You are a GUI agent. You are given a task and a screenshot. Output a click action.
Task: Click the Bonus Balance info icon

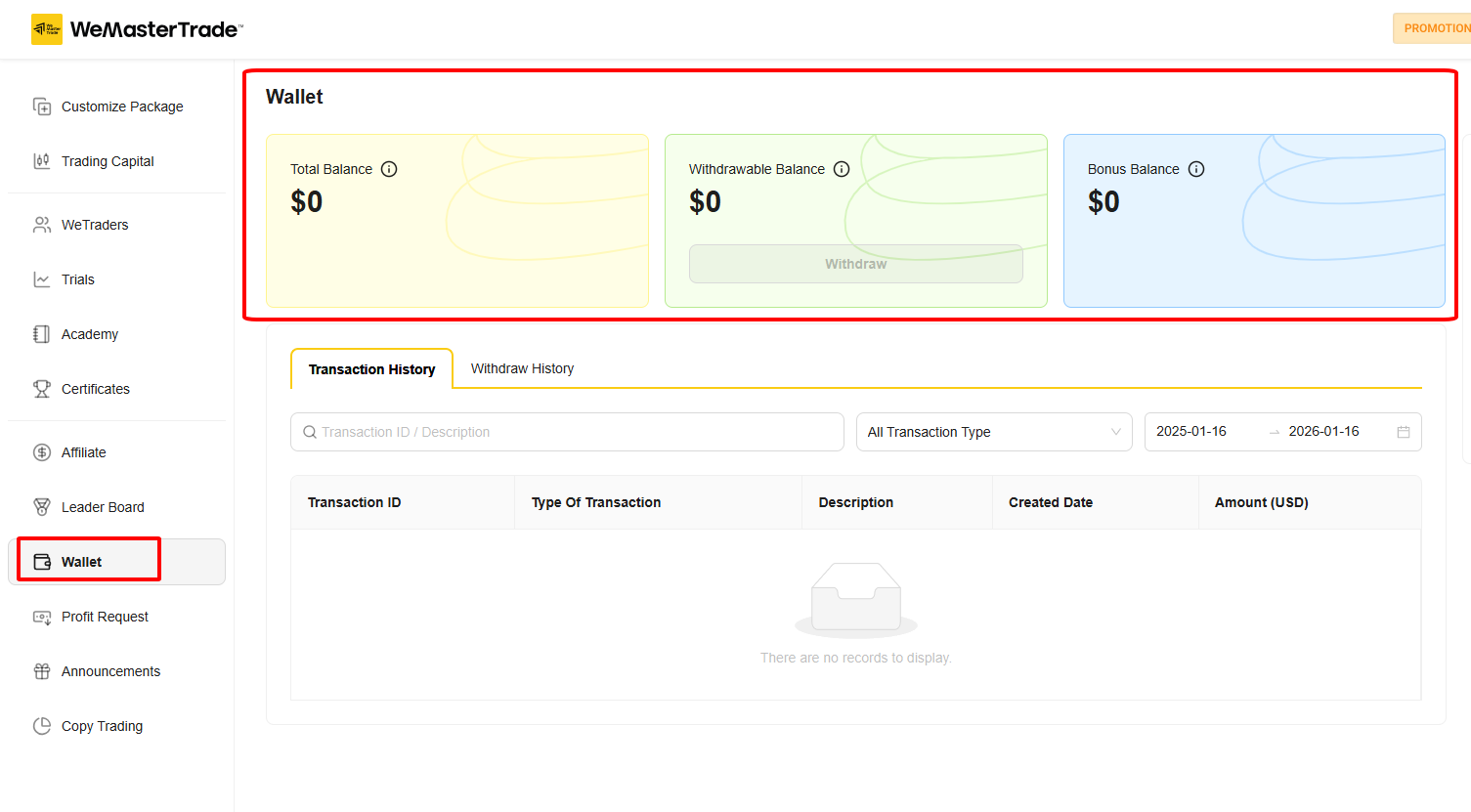point(1196,168)
